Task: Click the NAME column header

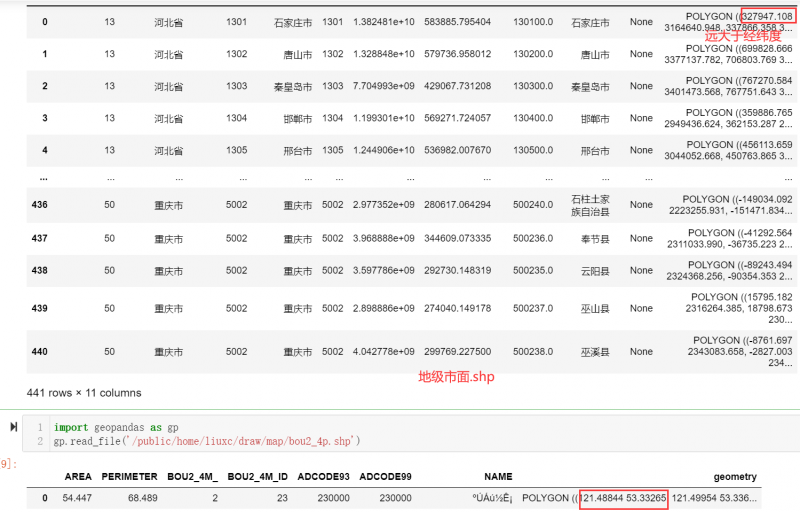Action: [x=498, y=477]
